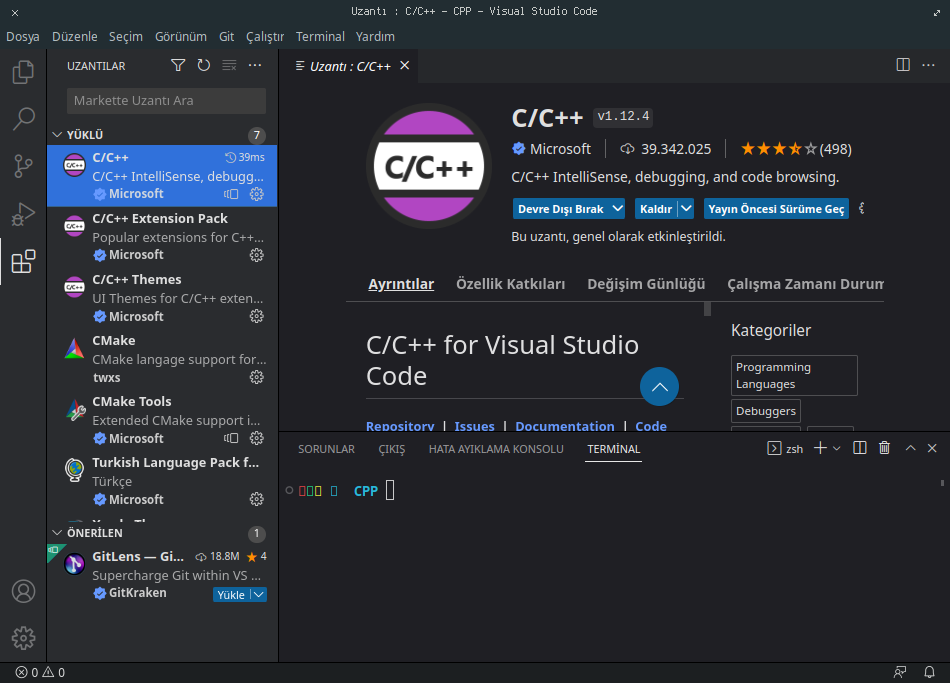
Task: Open the Issues link
Action: (474, 426)
